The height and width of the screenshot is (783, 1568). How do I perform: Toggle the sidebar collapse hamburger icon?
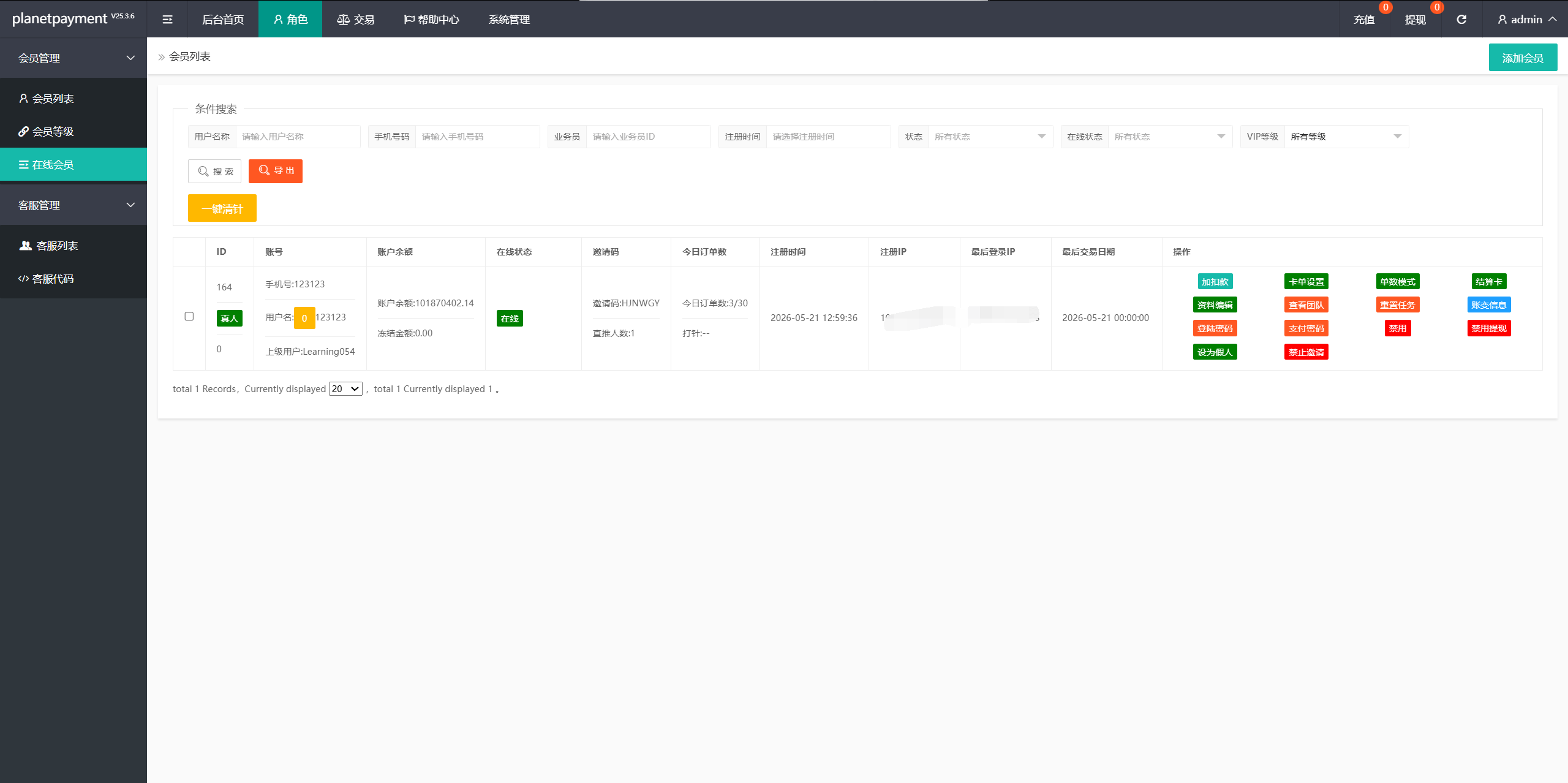click(x=167, y=20)
